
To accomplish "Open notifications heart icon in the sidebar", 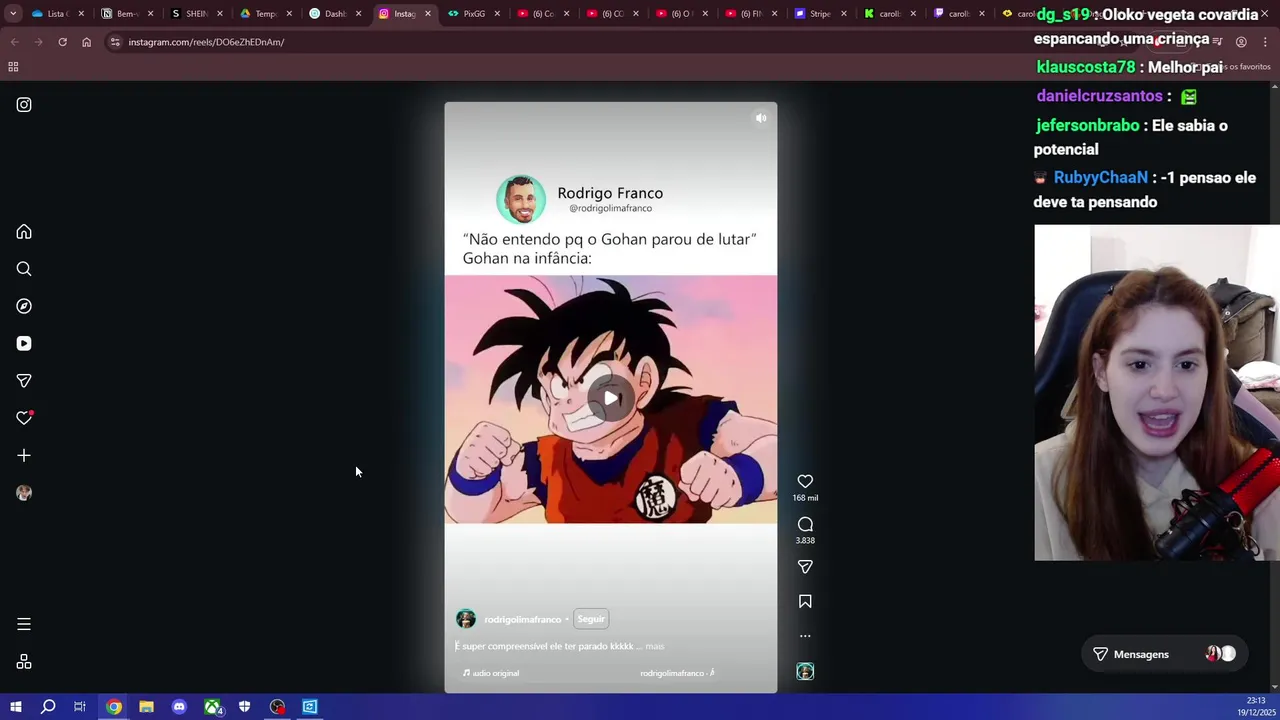I will point(24,418).
